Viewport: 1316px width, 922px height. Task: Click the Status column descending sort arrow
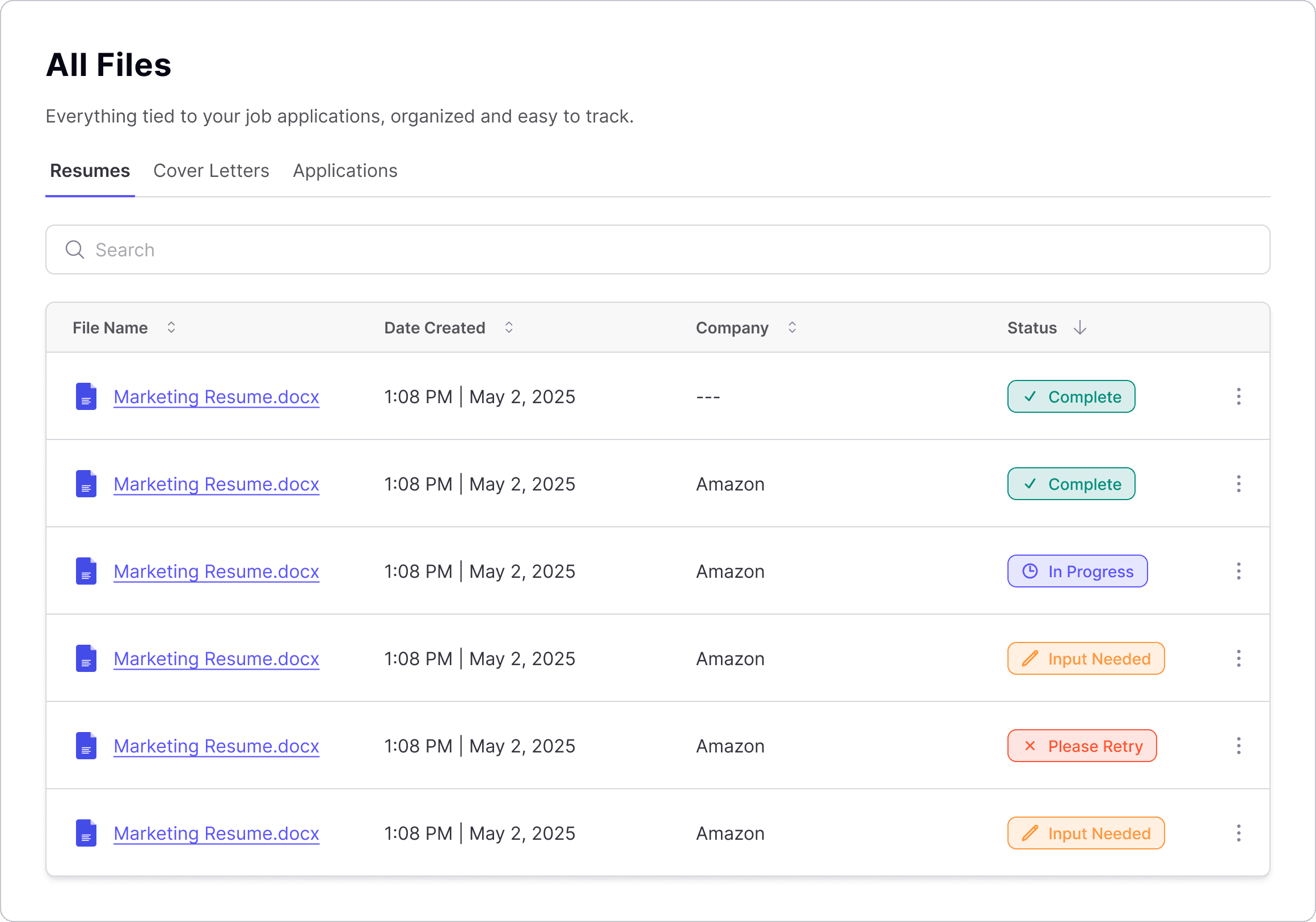(x=1080, y=327)
